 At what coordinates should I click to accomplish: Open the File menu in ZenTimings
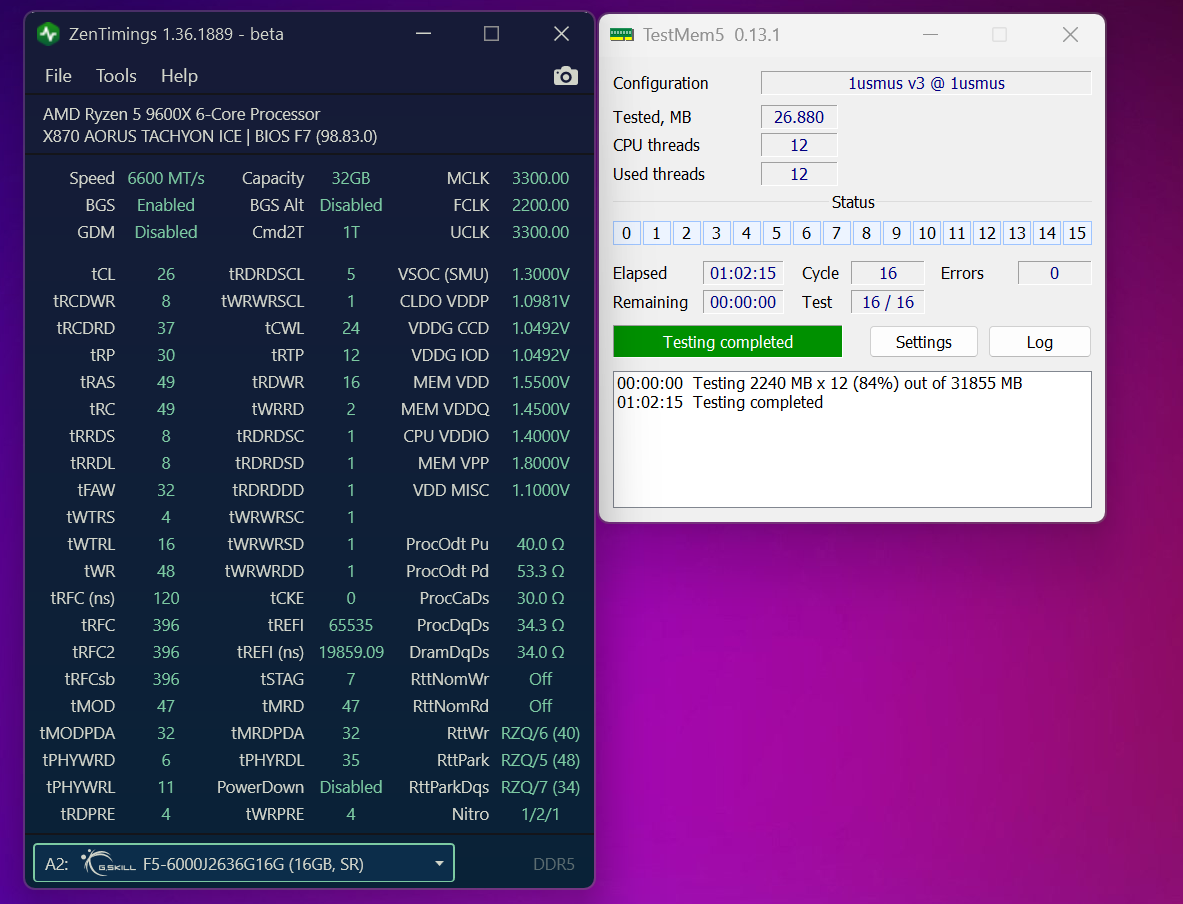(x=58, y=75)
